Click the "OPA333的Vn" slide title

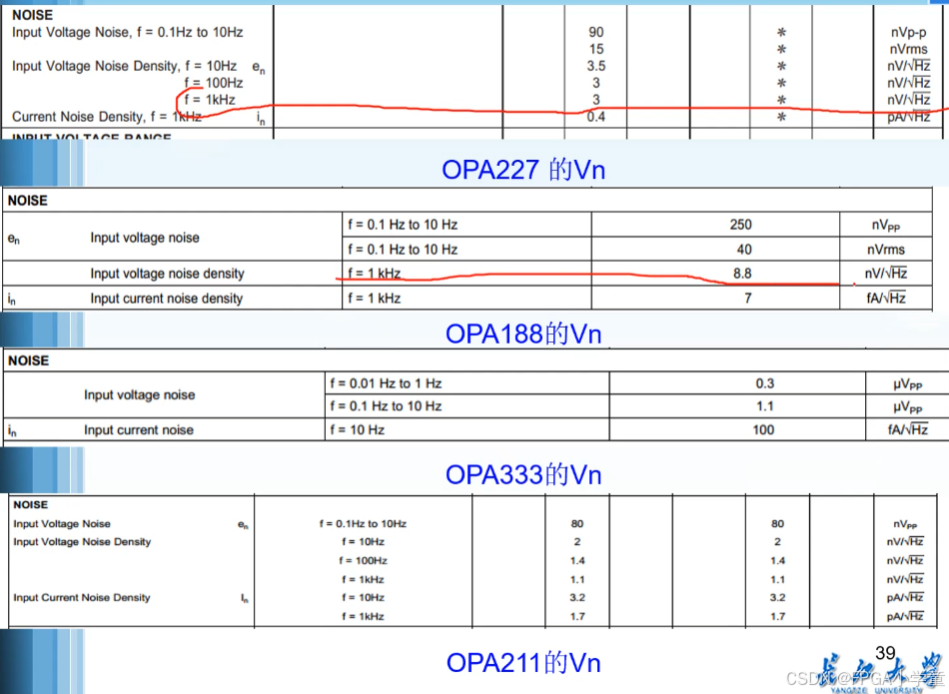[x=524, y=475]
